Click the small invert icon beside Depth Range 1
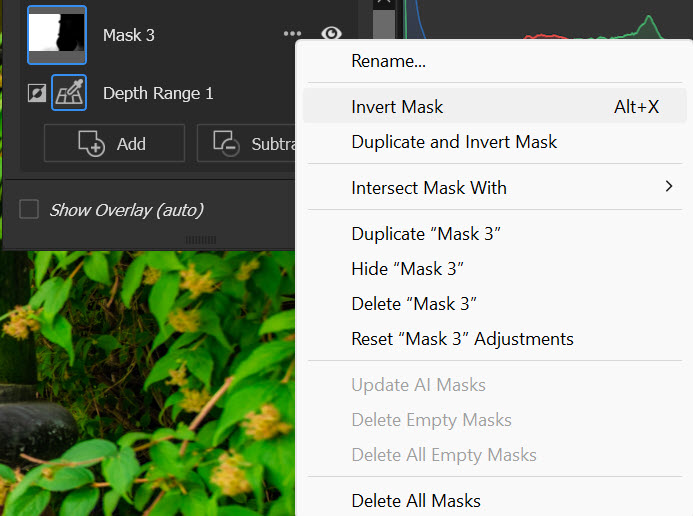 [36, 93]
